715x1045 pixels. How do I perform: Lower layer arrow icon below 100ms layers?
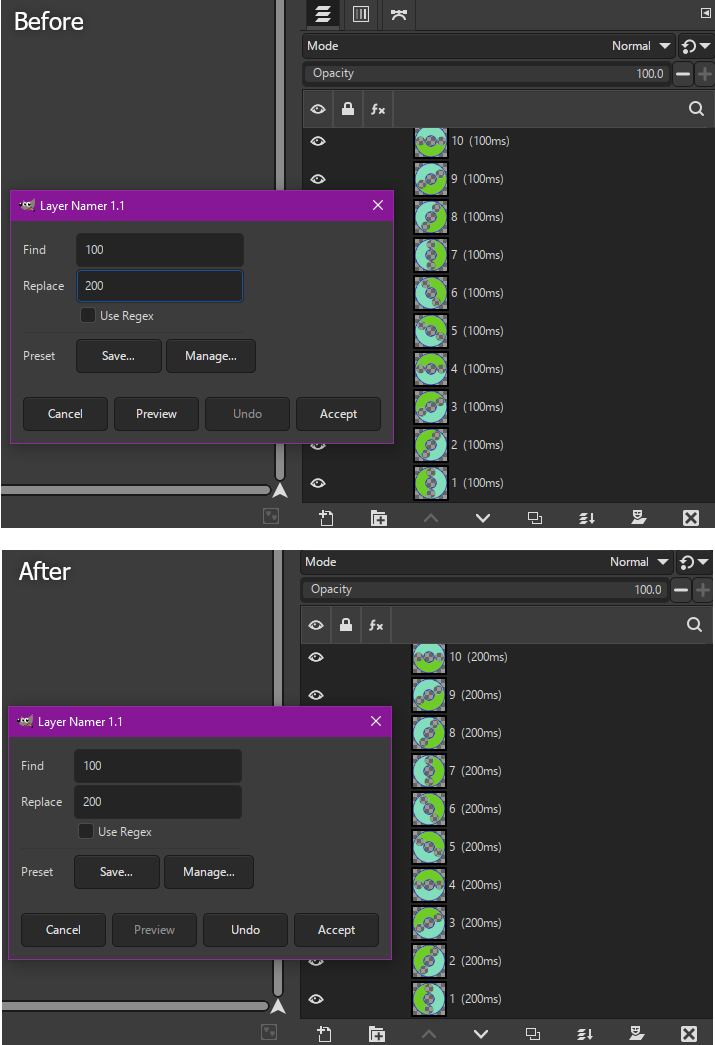(483, 518)
